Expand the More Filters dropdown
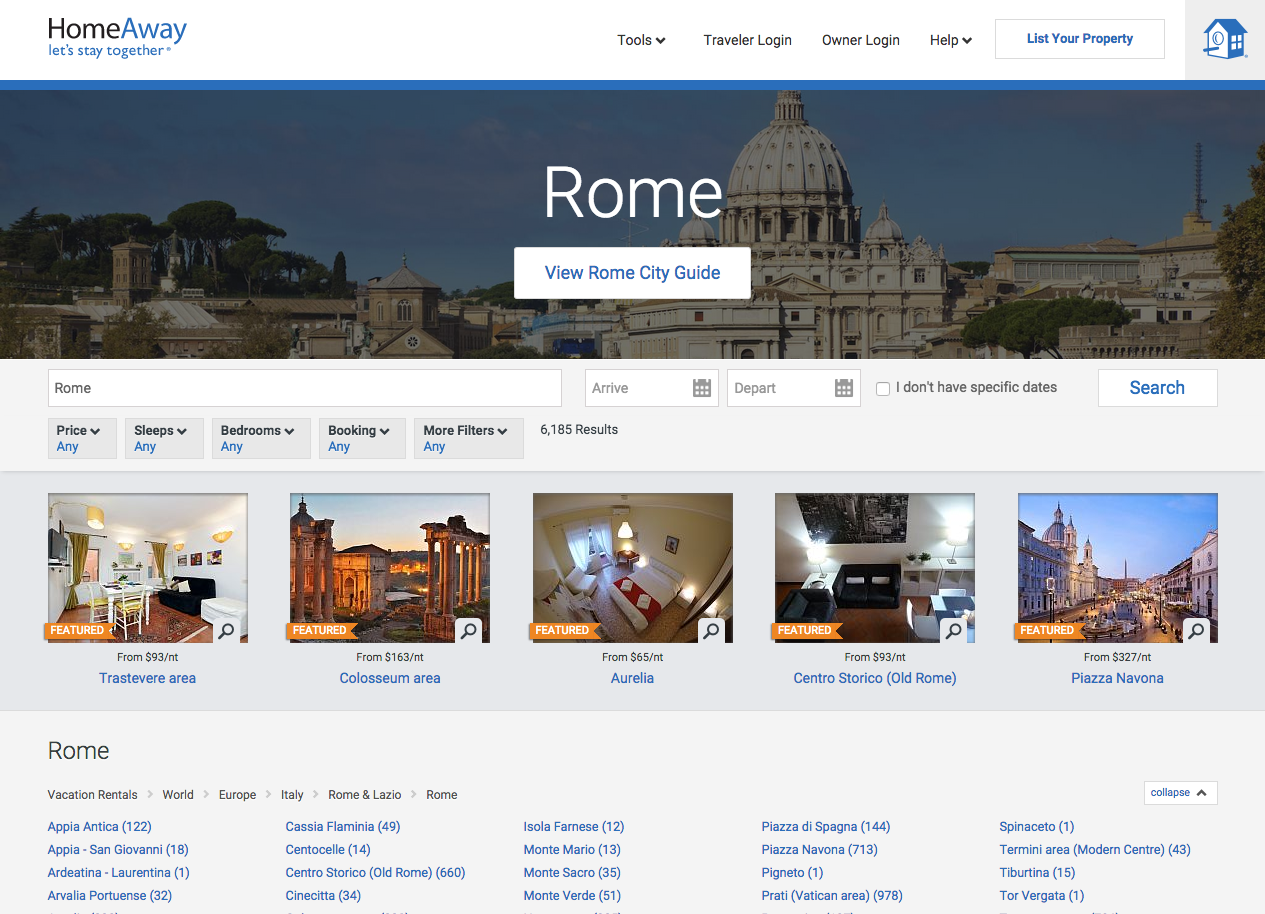Screen dimensions: 1265x914 469,438
